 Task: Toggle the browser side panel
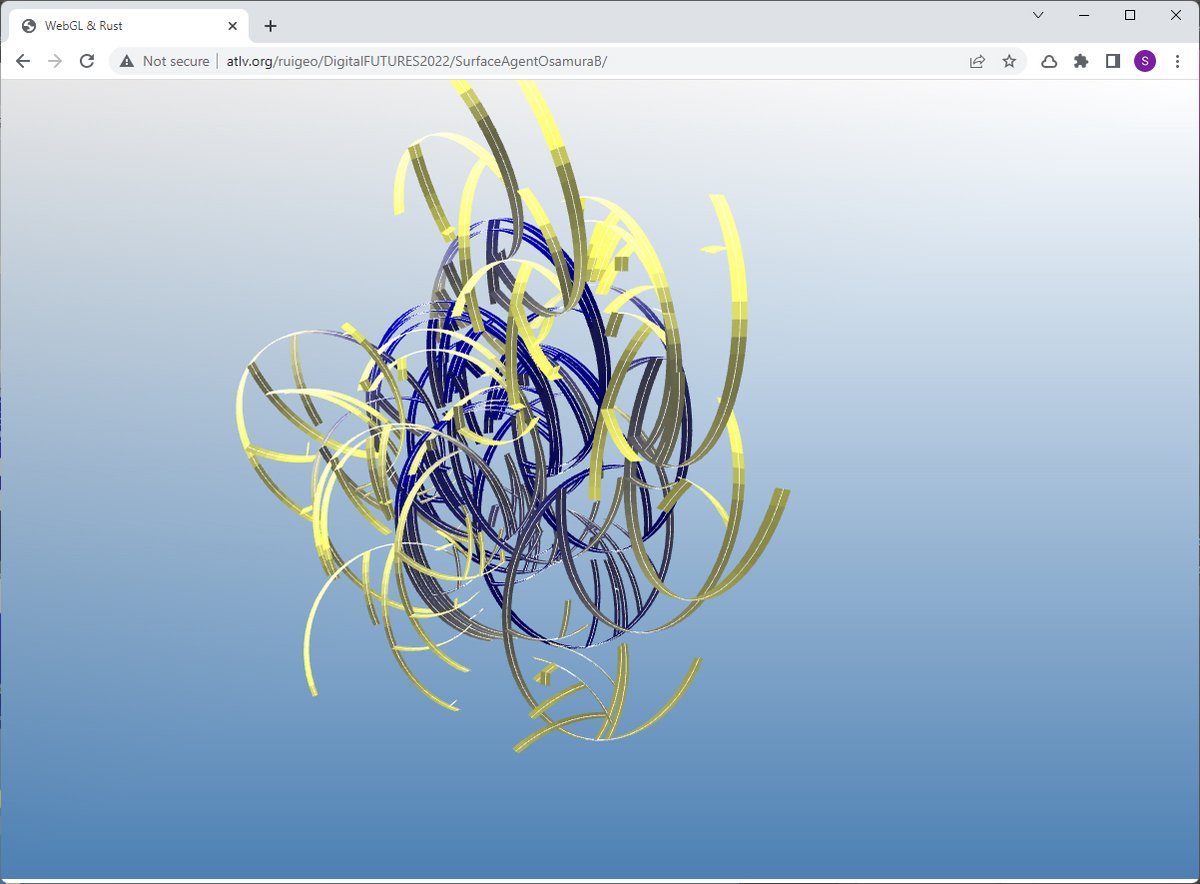point(1113,61)
